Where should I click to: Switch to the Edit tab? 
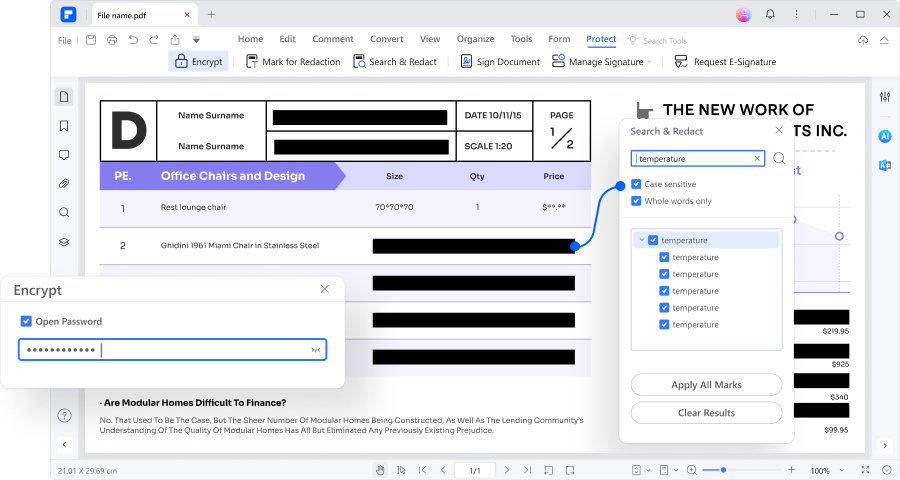tap(288, 39)
